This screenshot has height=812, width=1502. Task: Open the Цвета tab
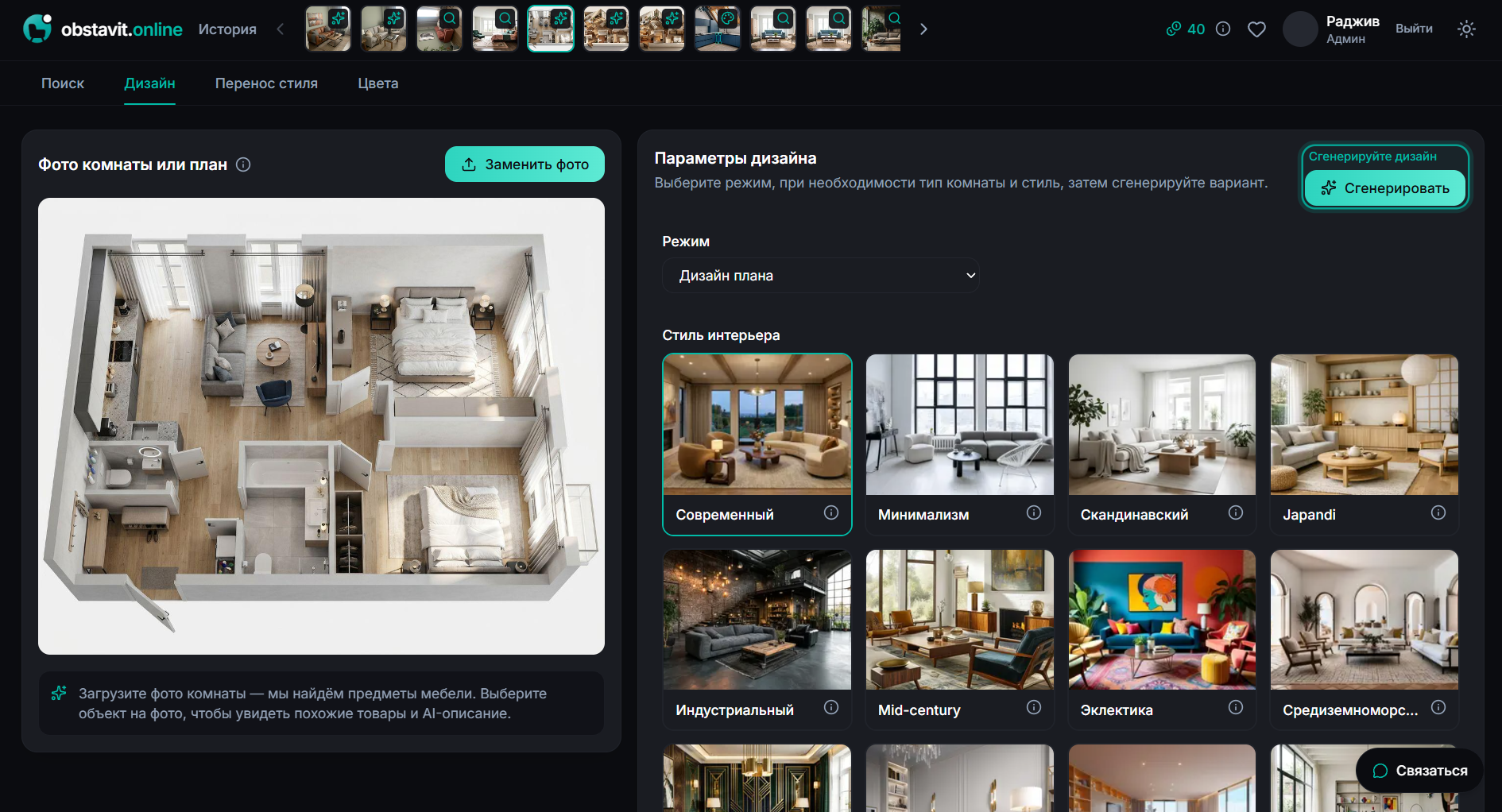click(x=378, y=83)
